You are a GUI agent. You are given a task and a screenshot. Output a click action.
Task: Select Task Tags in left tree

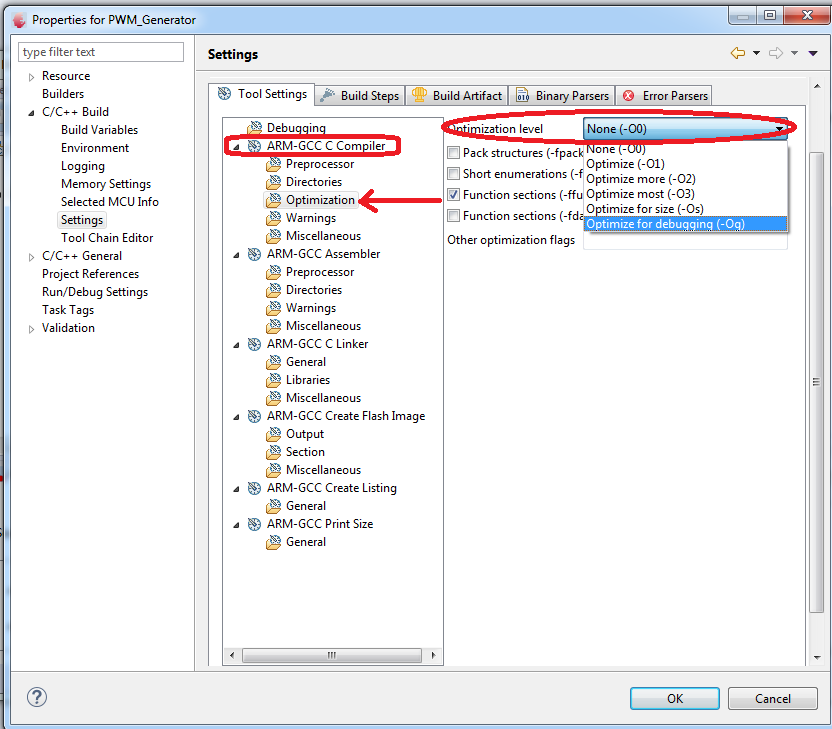point(68,310)
